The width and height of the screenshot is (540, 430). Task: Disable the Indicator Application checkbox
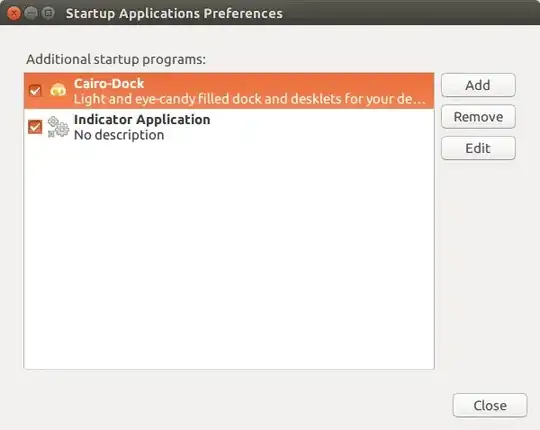pos(35,127)
